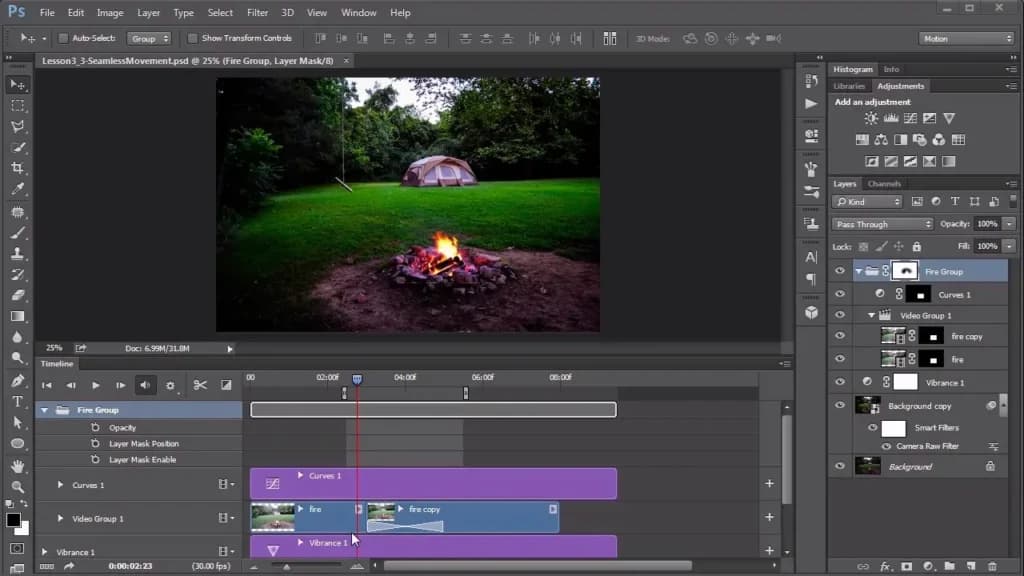1024x576 pixels.
Task: Select the Rectangular Marquee tool
Action: (18, 106)
